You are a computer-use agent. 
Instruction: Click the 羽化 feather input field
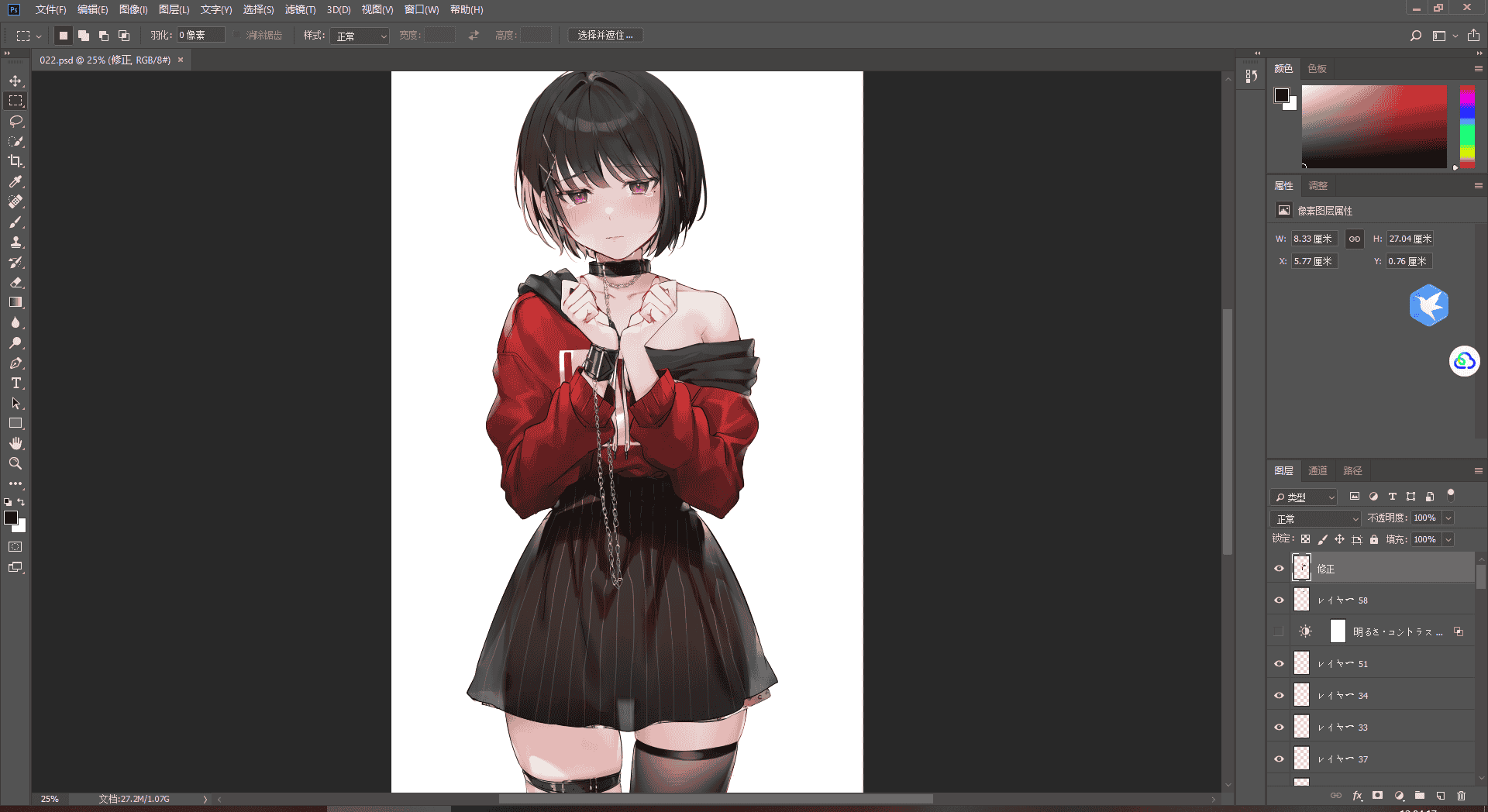point(201,36)
